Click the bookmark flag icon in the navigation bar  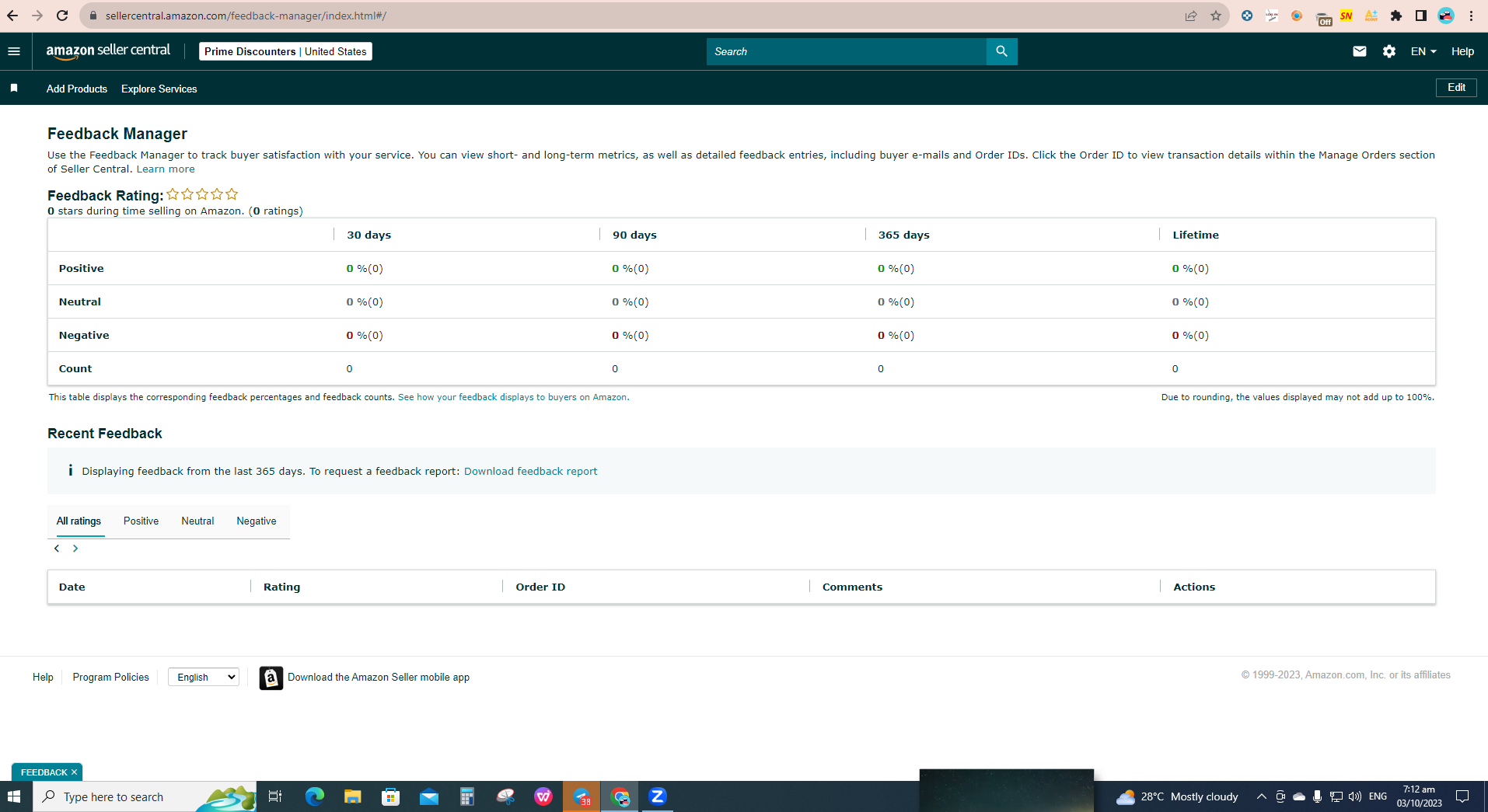coord(14,89)
